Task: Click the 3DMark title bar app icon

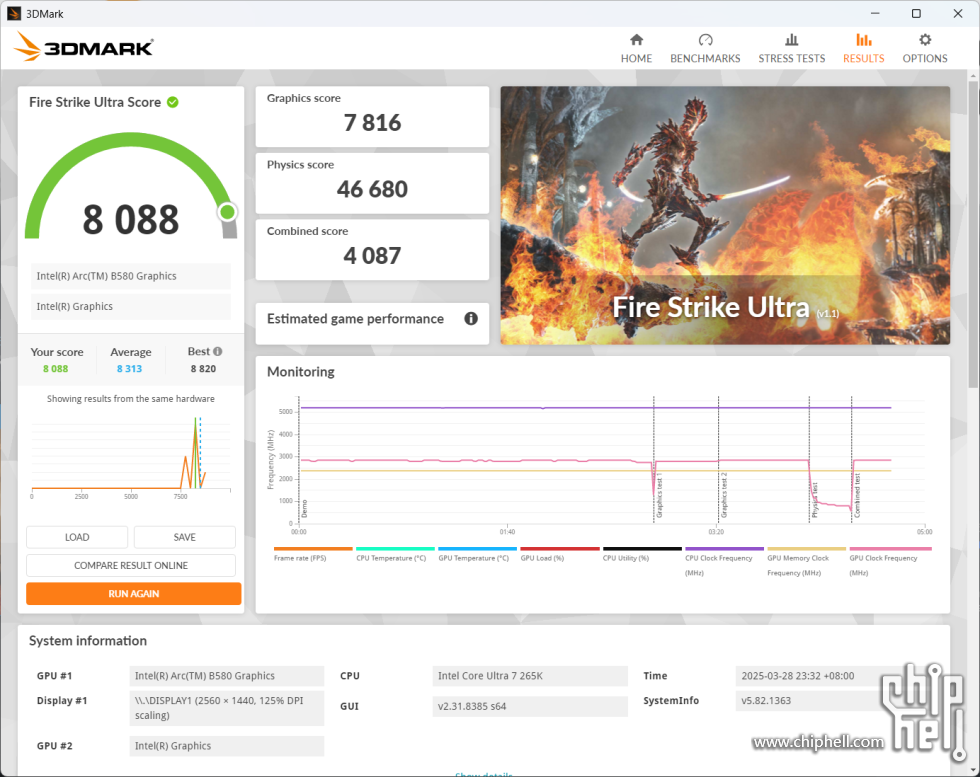Action: tap(14, 13)
